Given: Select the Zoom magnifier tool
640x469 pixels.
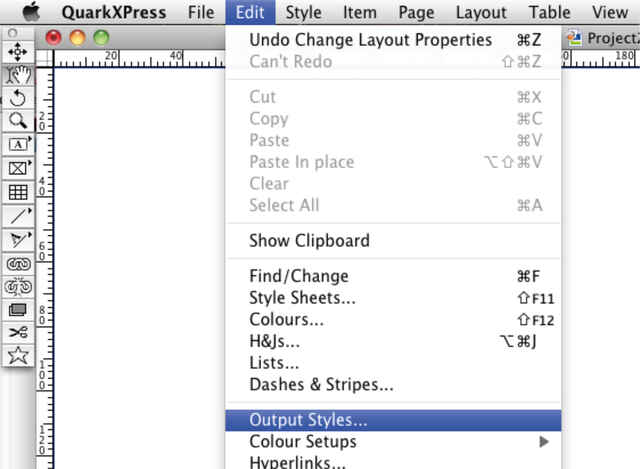Looking at the screenshot, I should point(18,121).
